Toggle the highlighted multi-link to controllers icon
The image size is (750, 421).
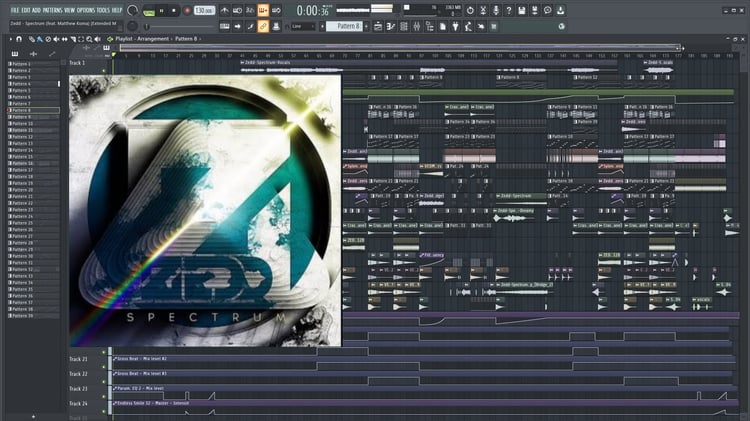(x=263, y=26)
